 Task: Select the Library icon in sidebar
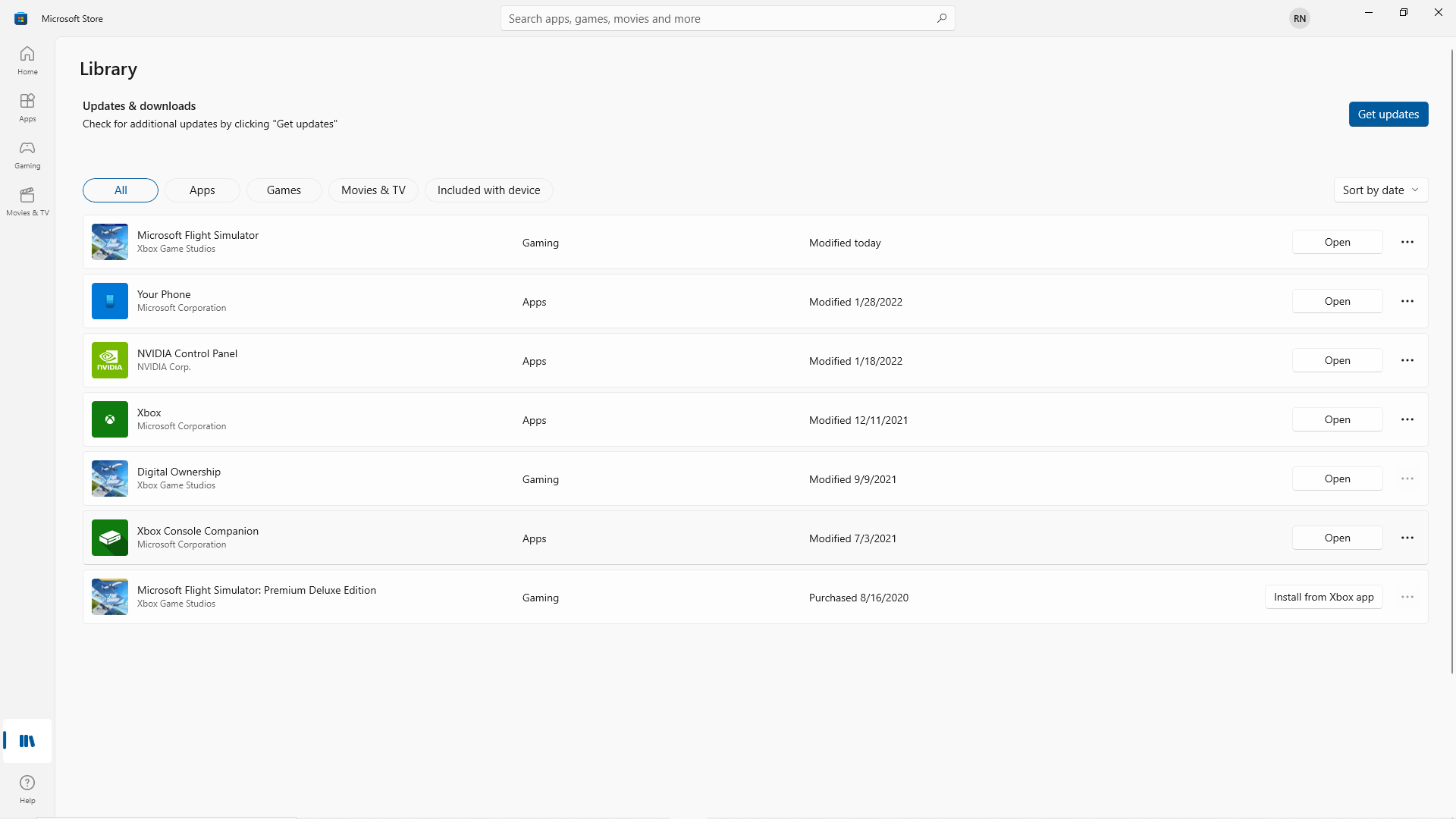click(x=27, y=741)
